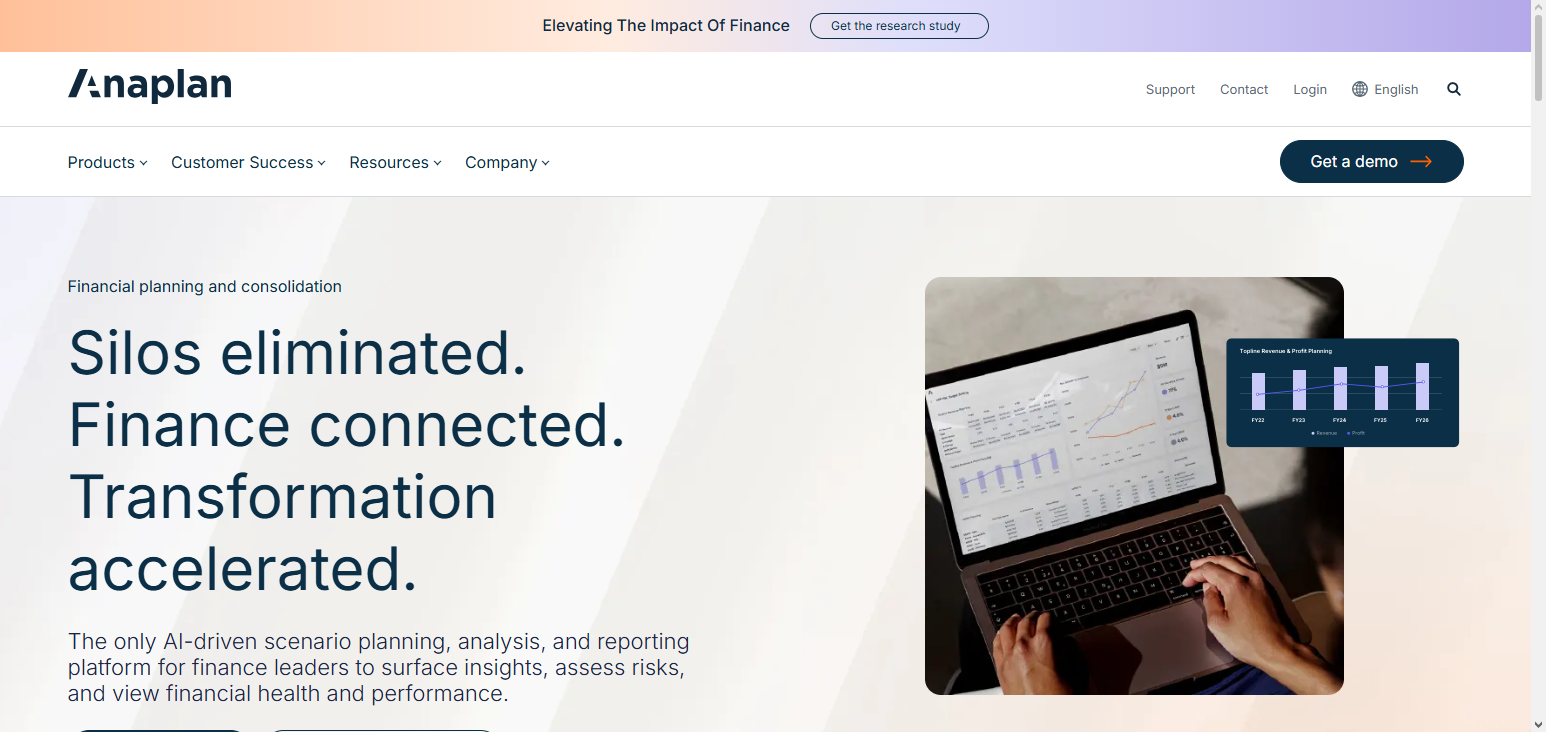Image resolution: width=1546 pixels, height=732 pixels.
Task: Select the Contact menu item
Action: tap(1243, 89)
